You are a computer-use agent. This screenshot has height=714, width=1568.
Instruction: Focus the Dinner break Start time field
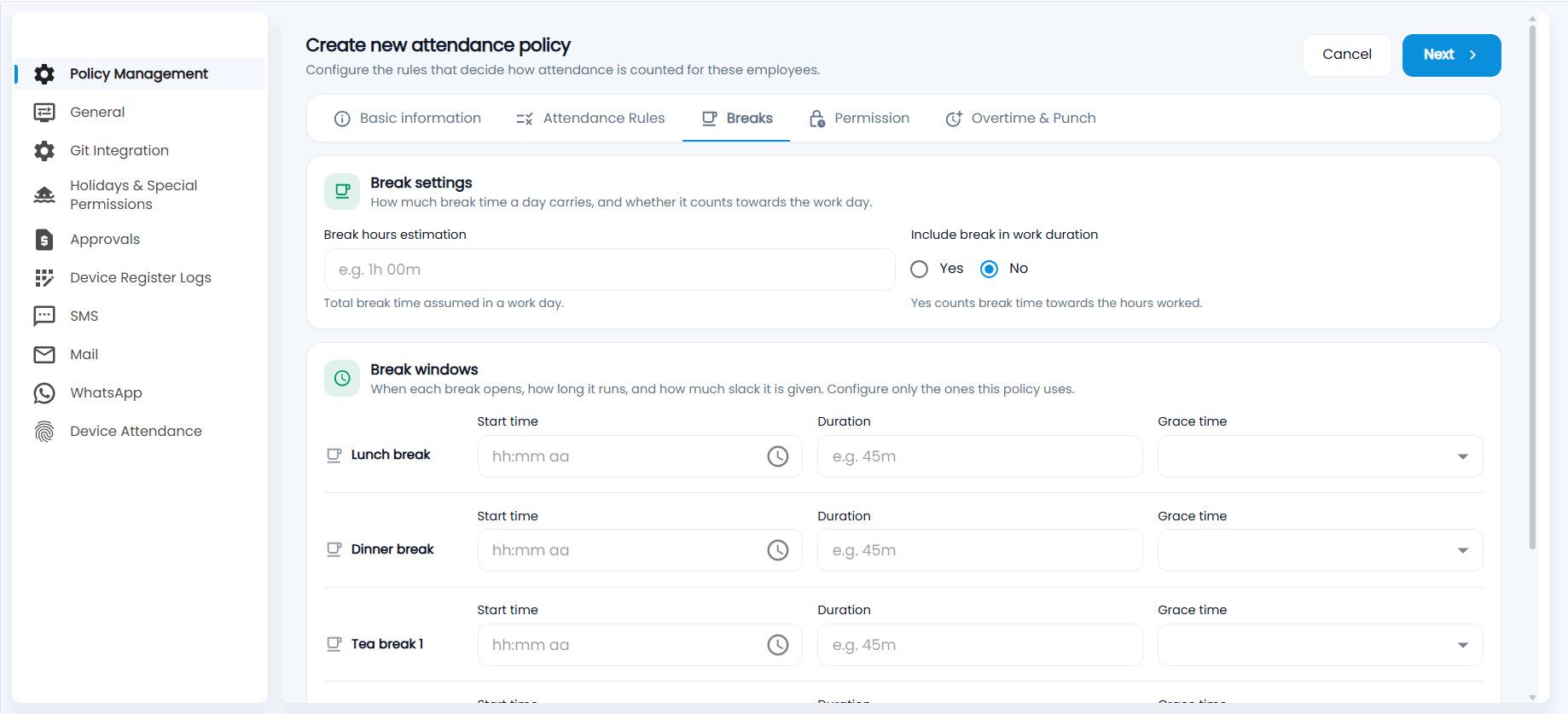pos(640,550)
